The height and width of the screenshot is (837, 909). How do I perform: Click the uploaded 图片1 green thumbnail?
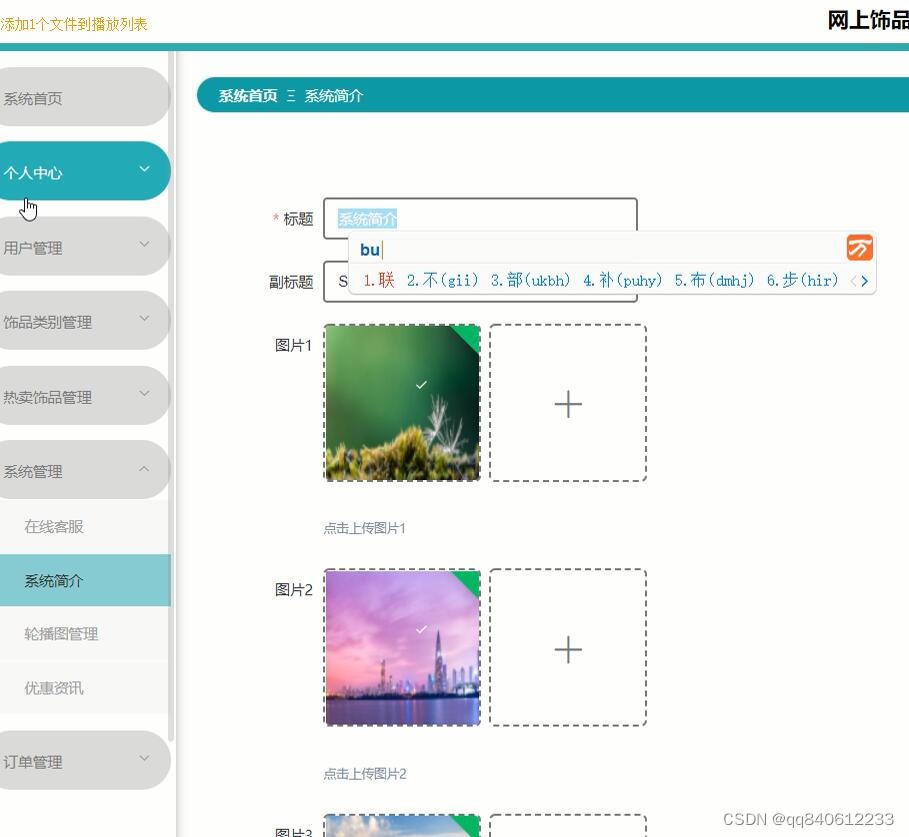402,403
